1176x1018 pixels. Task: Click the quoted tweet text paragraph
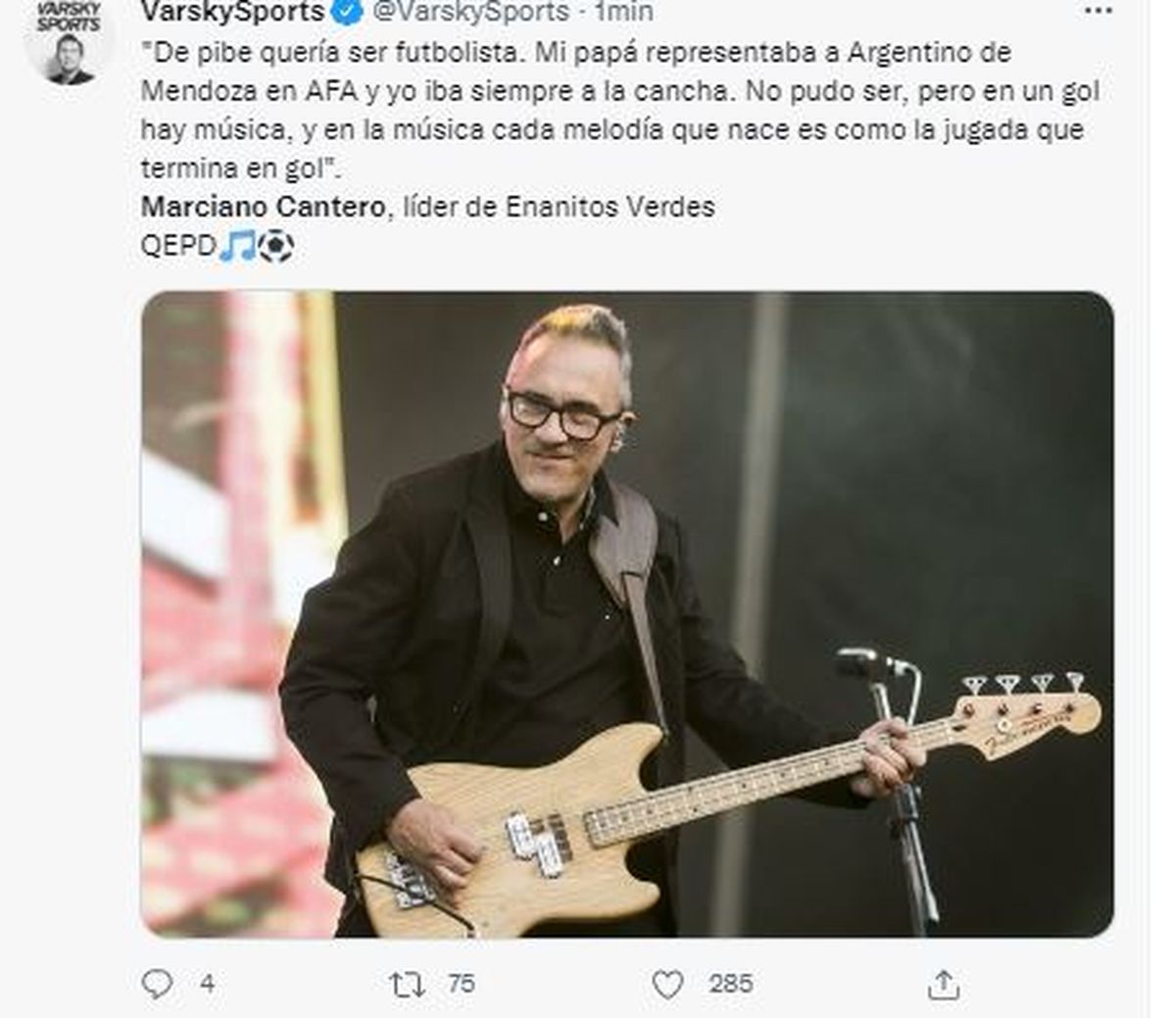click(620, 110)
